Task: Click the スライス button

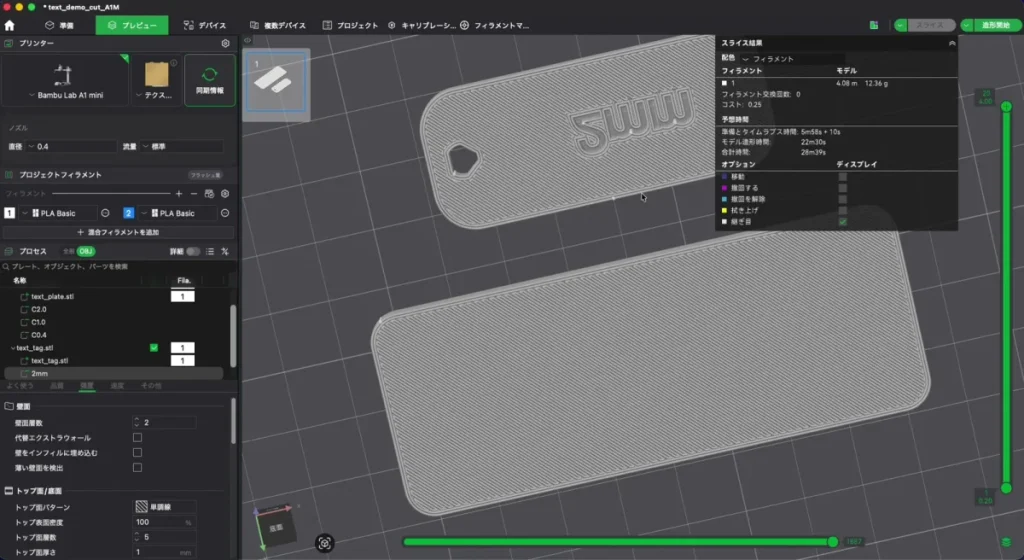Action: 930,25
